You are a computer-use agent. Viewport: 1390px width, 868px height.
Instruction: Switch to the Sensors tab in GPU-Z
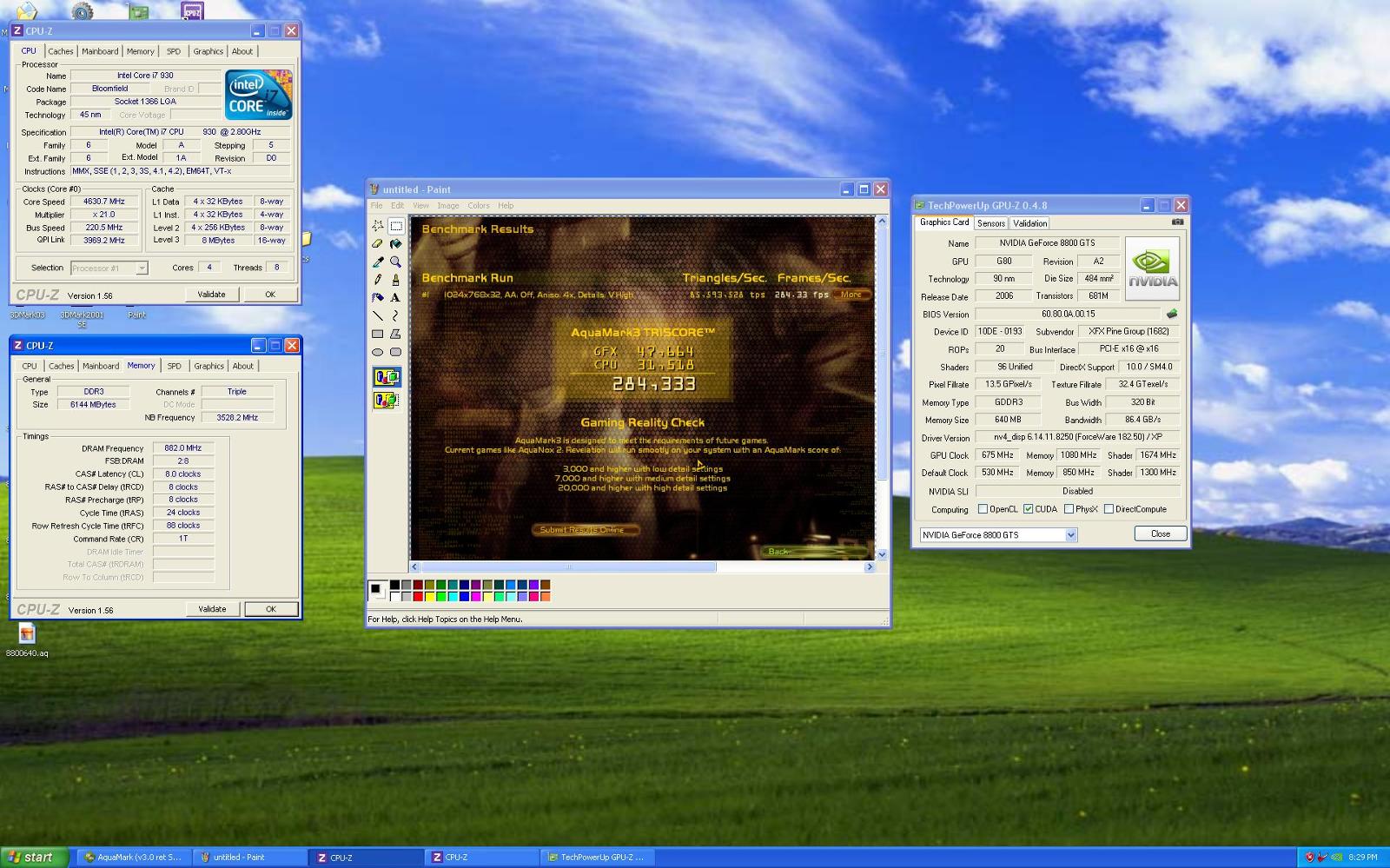(991, 223)
